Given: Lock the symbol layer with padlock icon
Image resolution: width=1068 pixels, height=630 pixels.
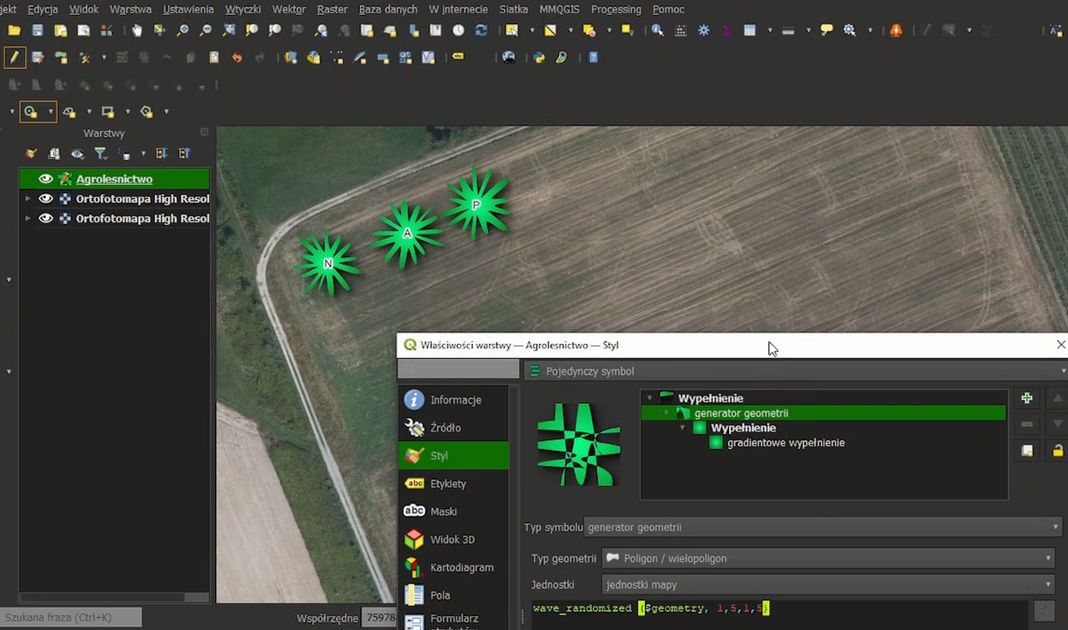Looking at the screenshot, I should [1057, 451].
